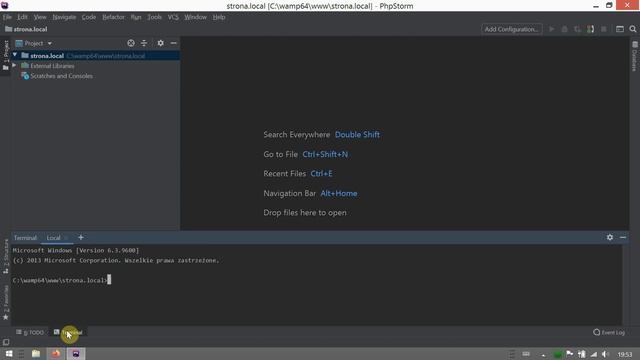Image resolution: width=640 pixels, height=360 pixels.
Task: Click Add Configuration button
Action: tap(511, 29)
